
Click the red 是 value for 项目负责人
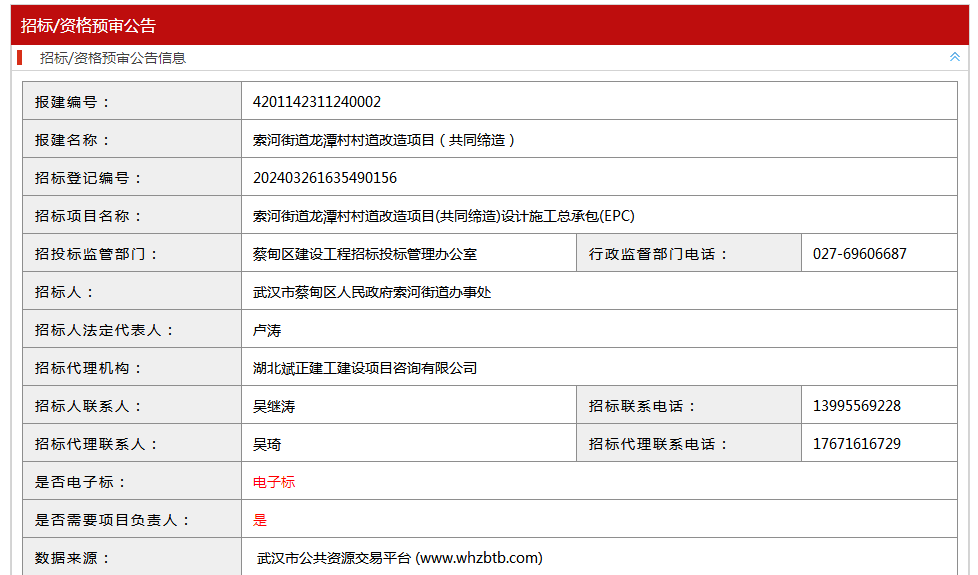pyautogui.click(x=260, y=520)
